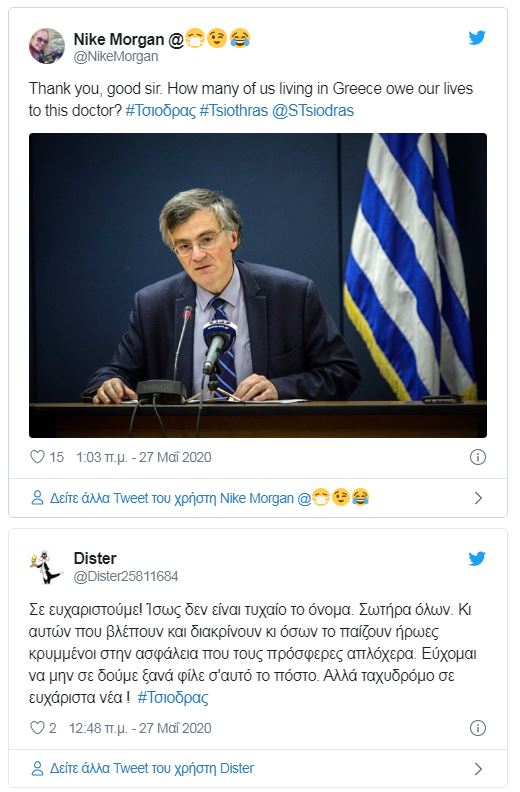Click Nike Morgan profile avatar
This screenshot has height=792, width=520.
[46, 46]
